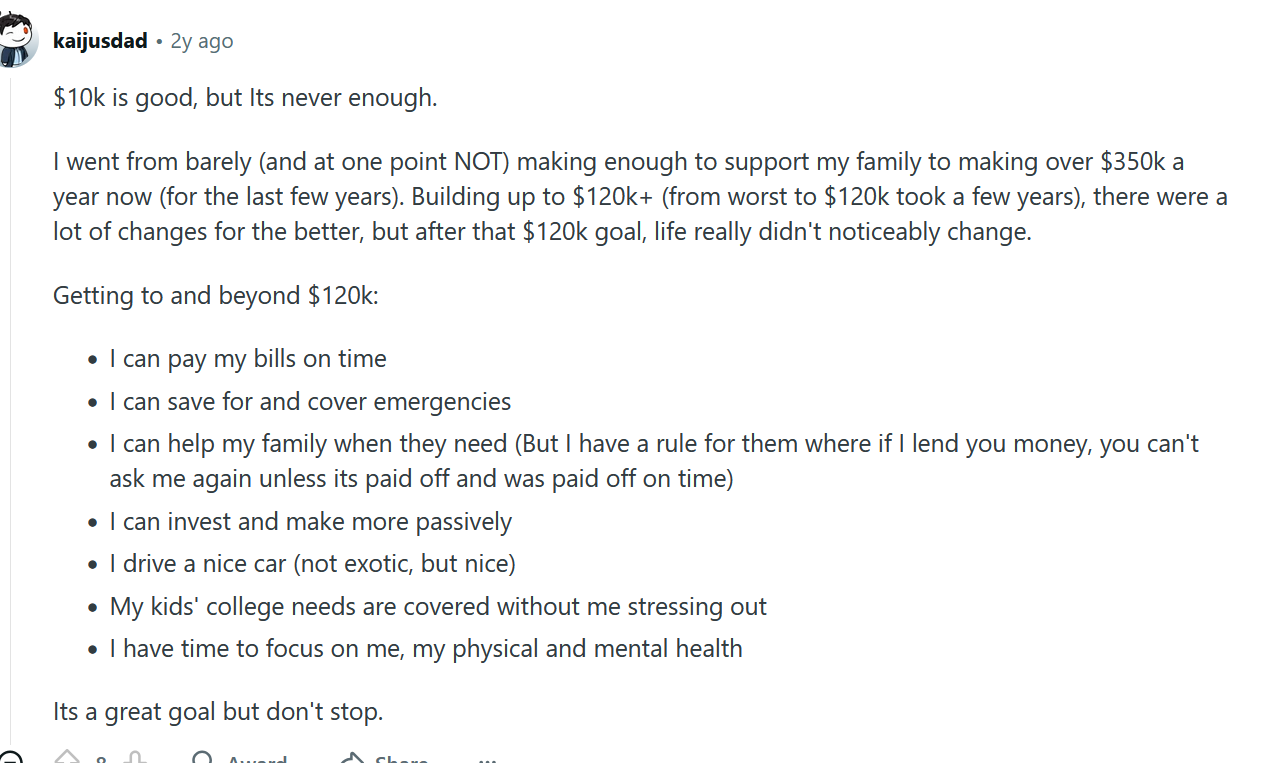Click the "Getting to and beyond $120k:" line

coord(216,296)
